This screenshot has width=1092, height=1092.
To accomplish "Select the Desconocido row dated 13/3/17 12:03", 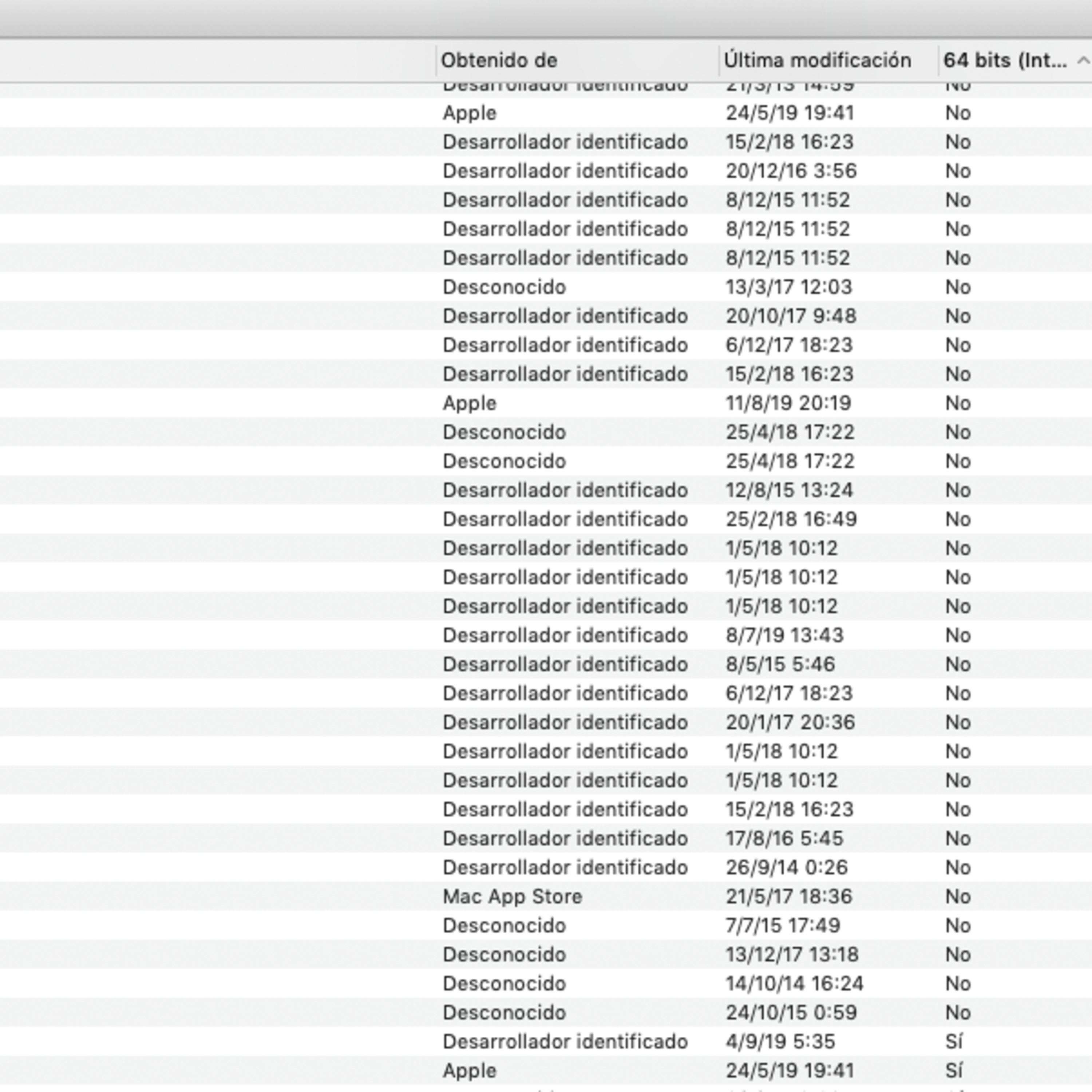I will click(504, 287).
